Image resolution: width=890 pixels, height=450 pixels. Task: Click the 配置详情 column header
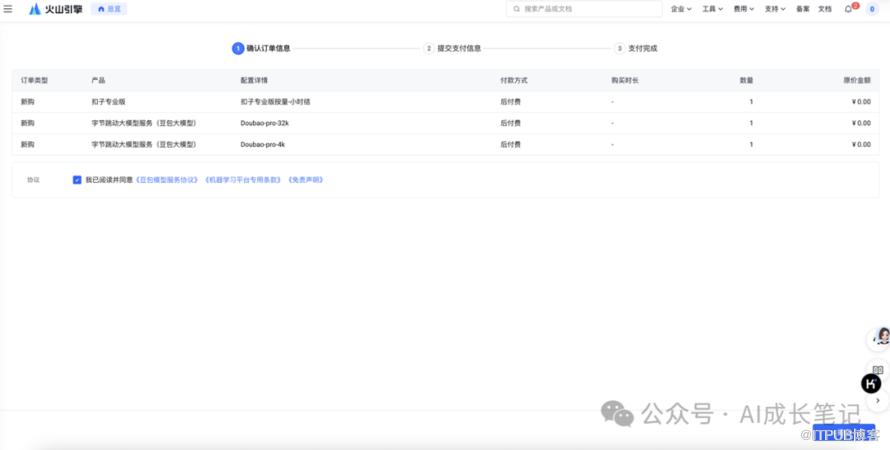click(x=254, y=81)
